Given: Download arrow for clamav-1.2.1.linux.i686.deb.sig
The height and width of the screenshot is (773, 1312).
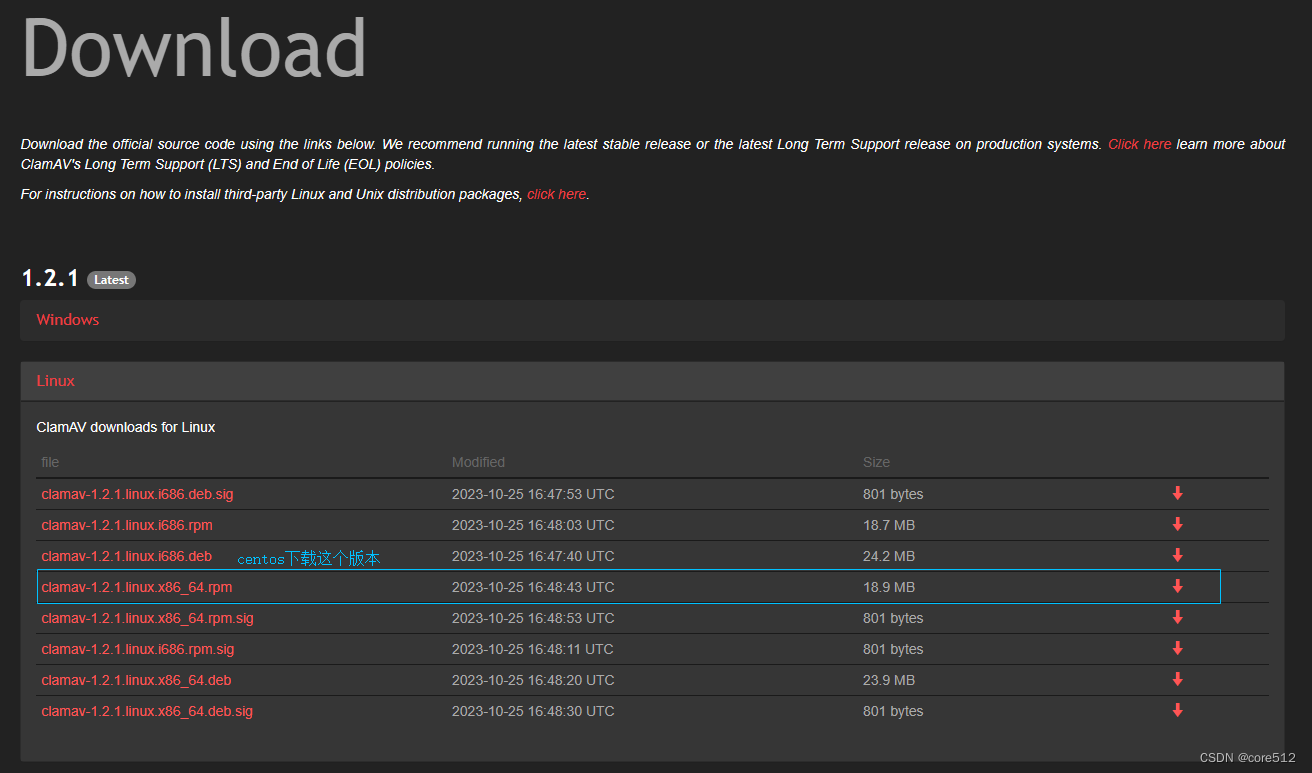Looking at the screenshot, I should pos(1178,493).
